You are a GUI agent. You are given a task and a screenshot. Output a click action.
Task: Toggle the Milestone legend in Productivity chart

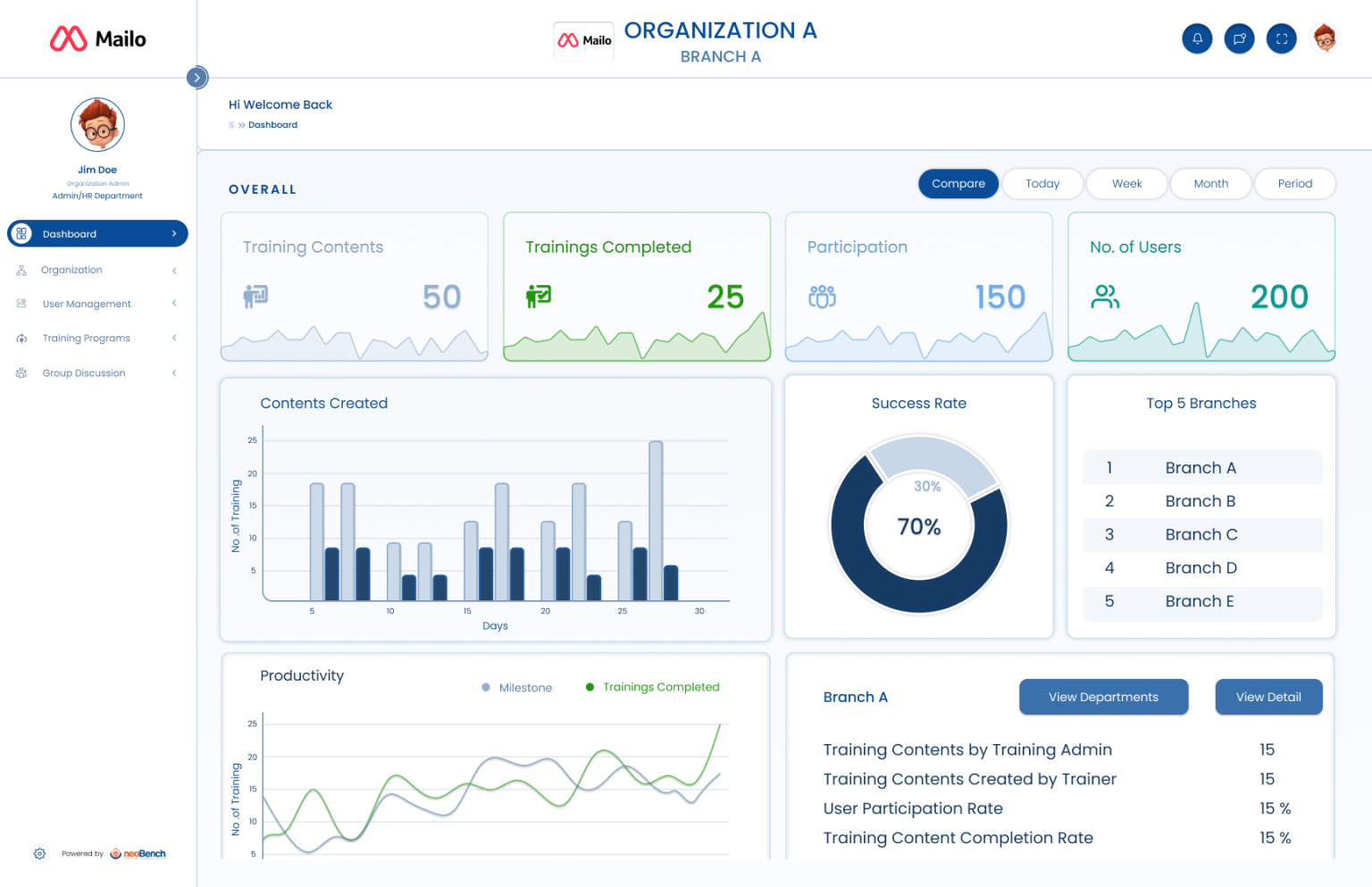[x=516, y=687]
